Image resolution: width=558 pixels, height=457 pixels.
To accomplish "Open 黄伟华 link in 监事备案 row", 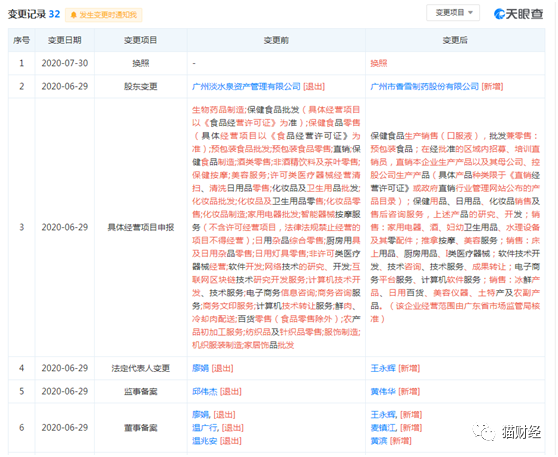I will coord(383,392).
